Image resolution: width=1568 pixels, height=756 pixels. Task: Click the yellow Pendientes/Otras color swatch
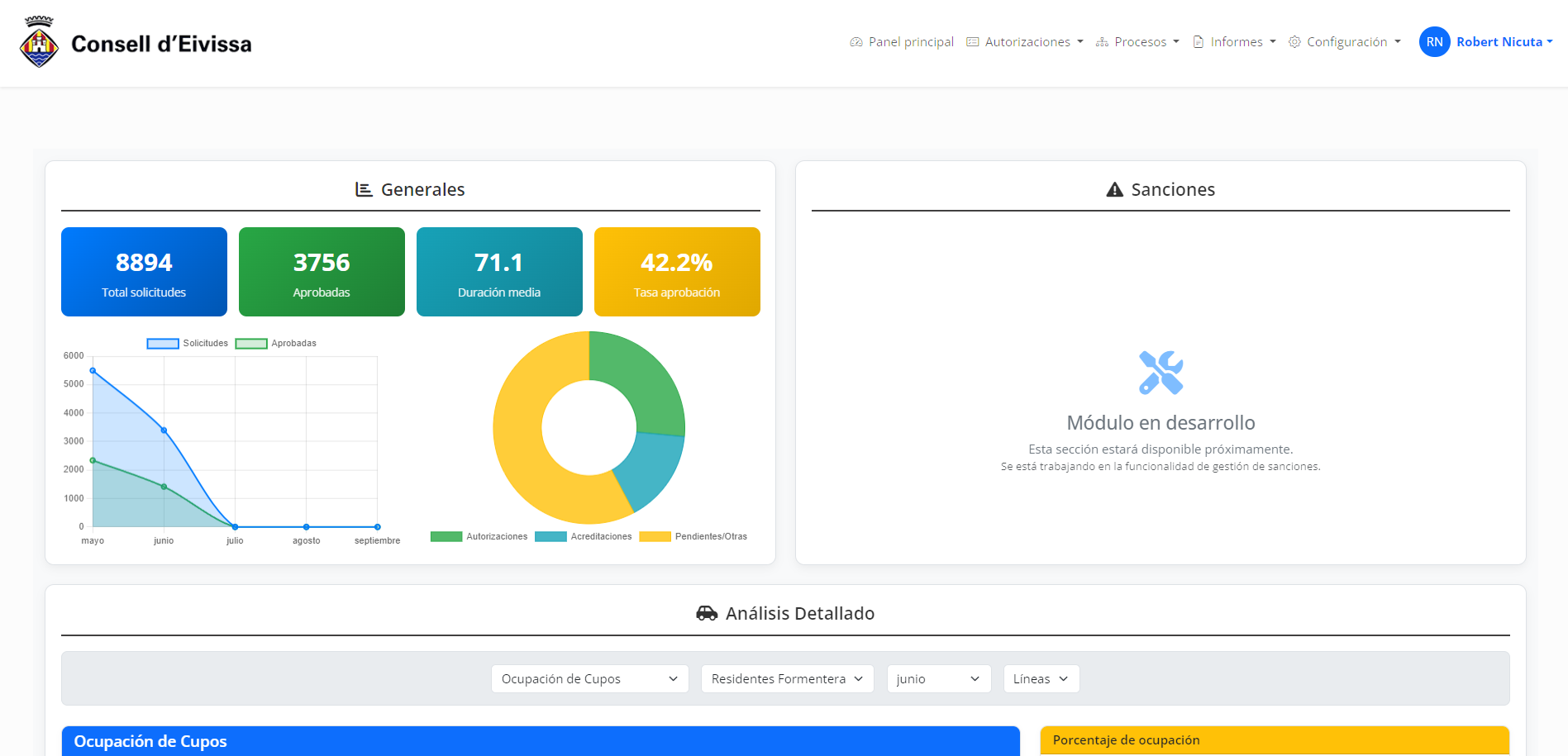(655, 536)
